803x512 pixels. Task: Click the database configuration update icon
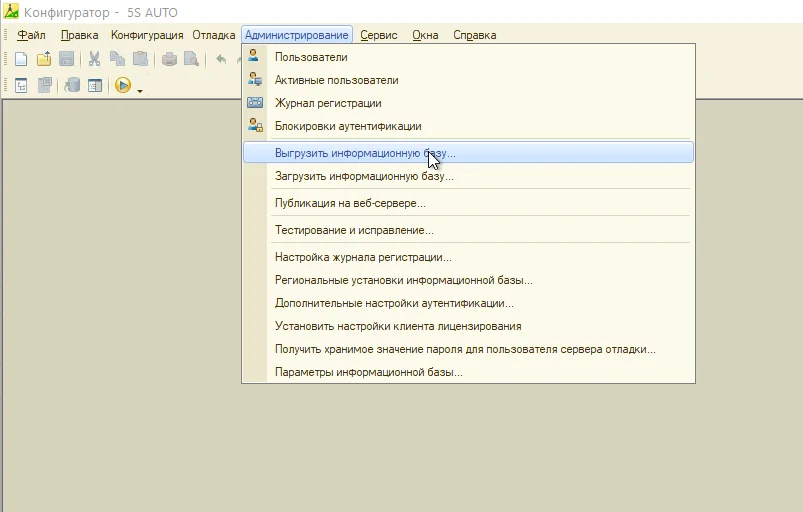pos(72,86)
